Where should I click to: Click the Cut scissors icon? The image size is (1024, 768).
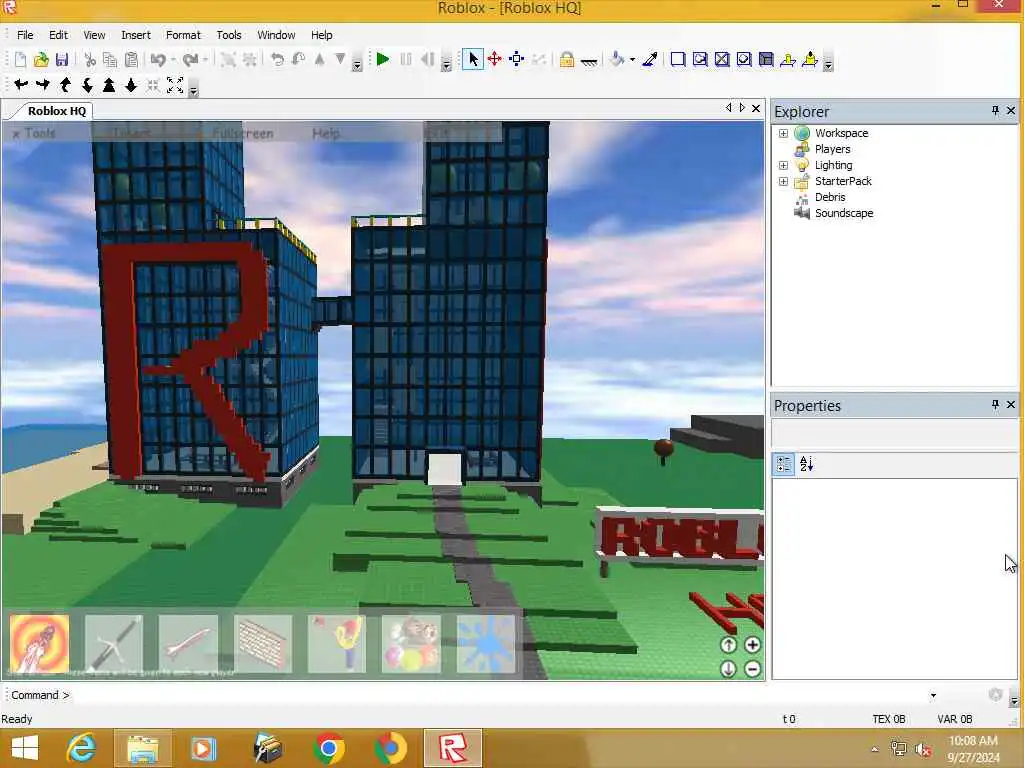click(90, 59)
